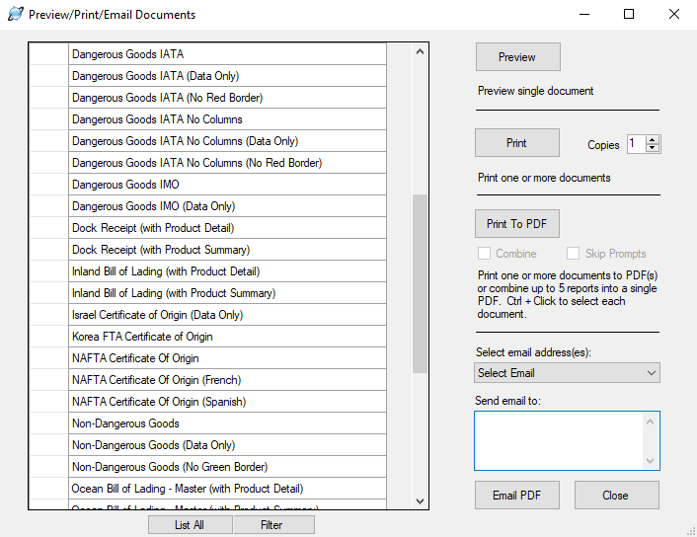Image resolution: width=697 pixels, height=537 pixels.
Task: Click inside the Send email to text box
Action: (x=559, y=441)
